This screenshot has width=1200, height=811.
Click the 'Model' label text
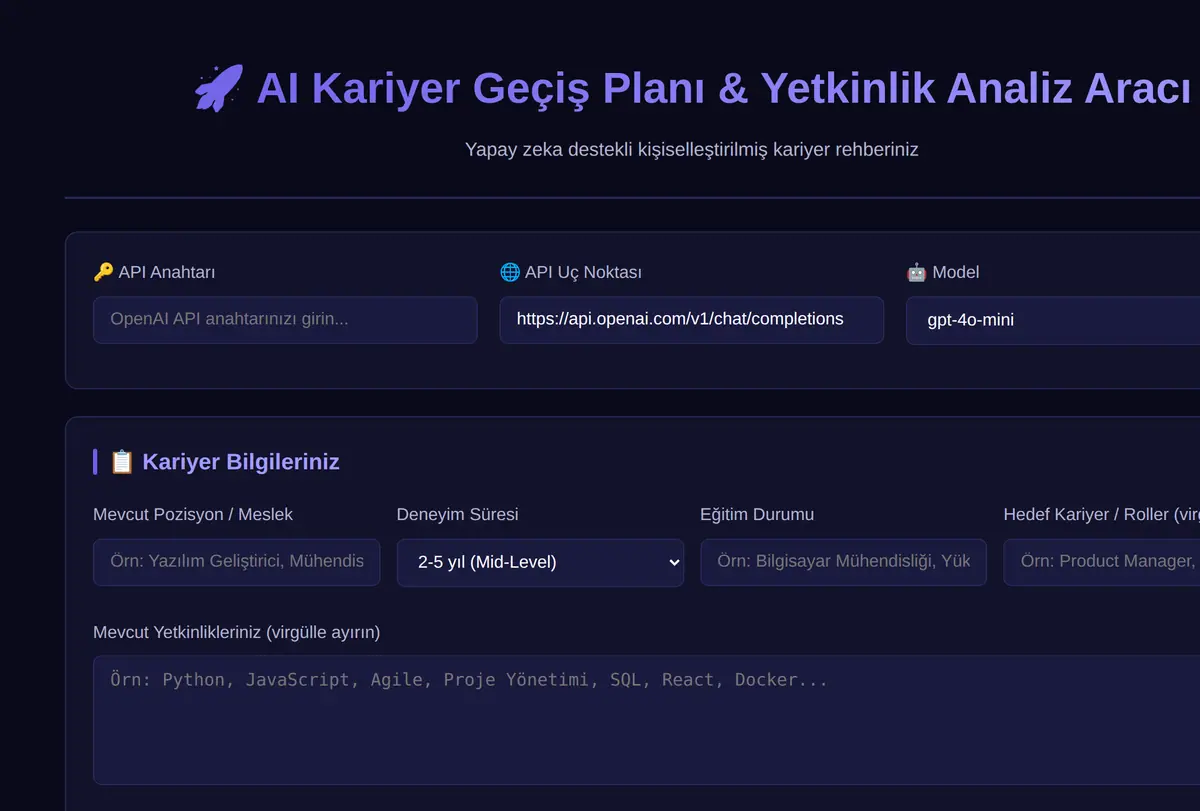pyautogui.click(x=956, y=272)
